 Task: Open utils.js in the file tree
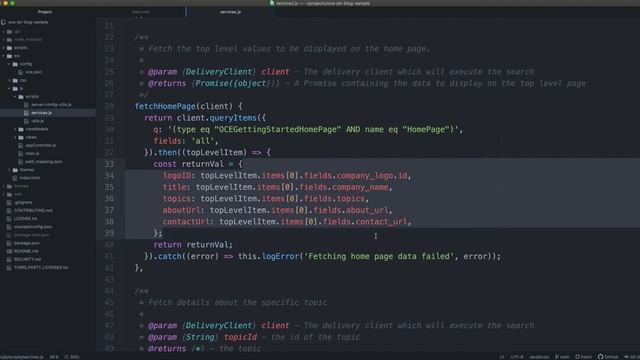coord(37,121)
